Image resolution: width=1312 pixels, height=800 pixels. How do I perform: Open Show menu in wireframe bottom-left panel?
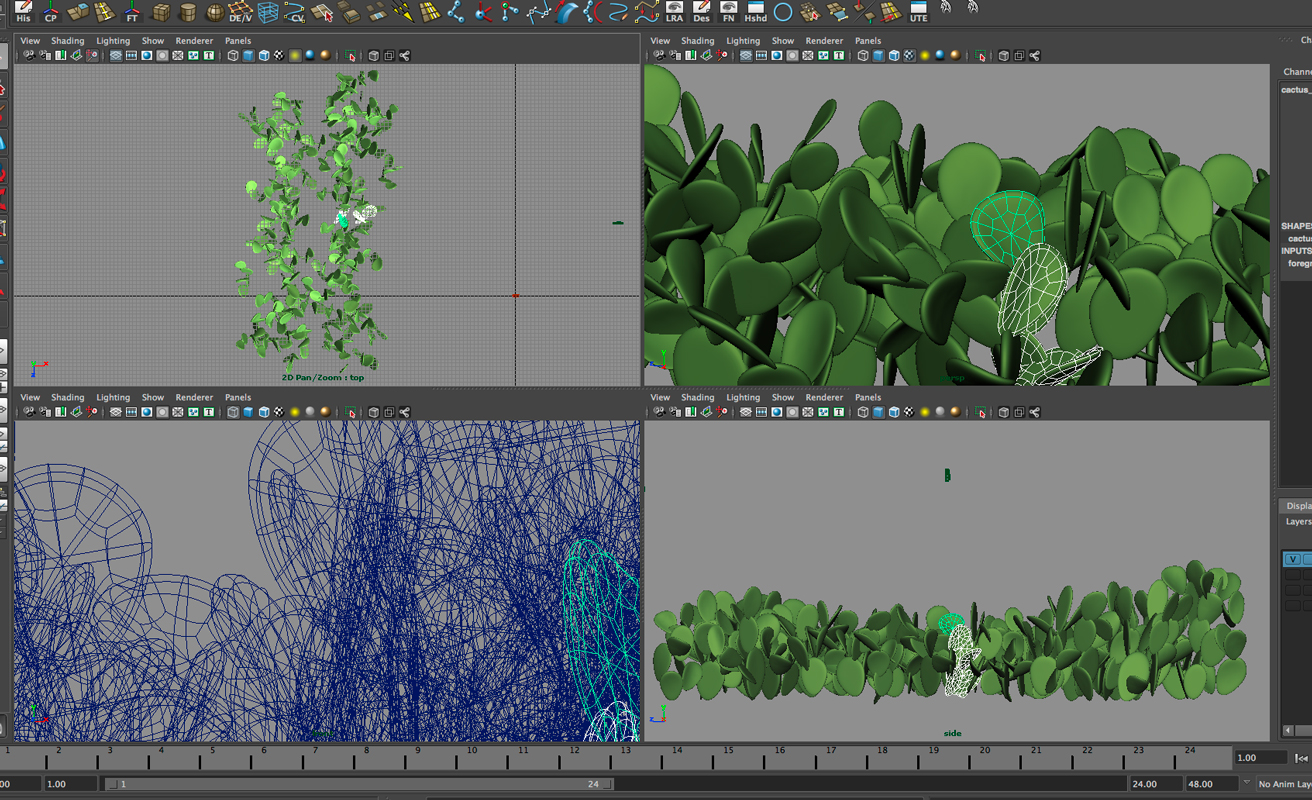pos(153,397)
